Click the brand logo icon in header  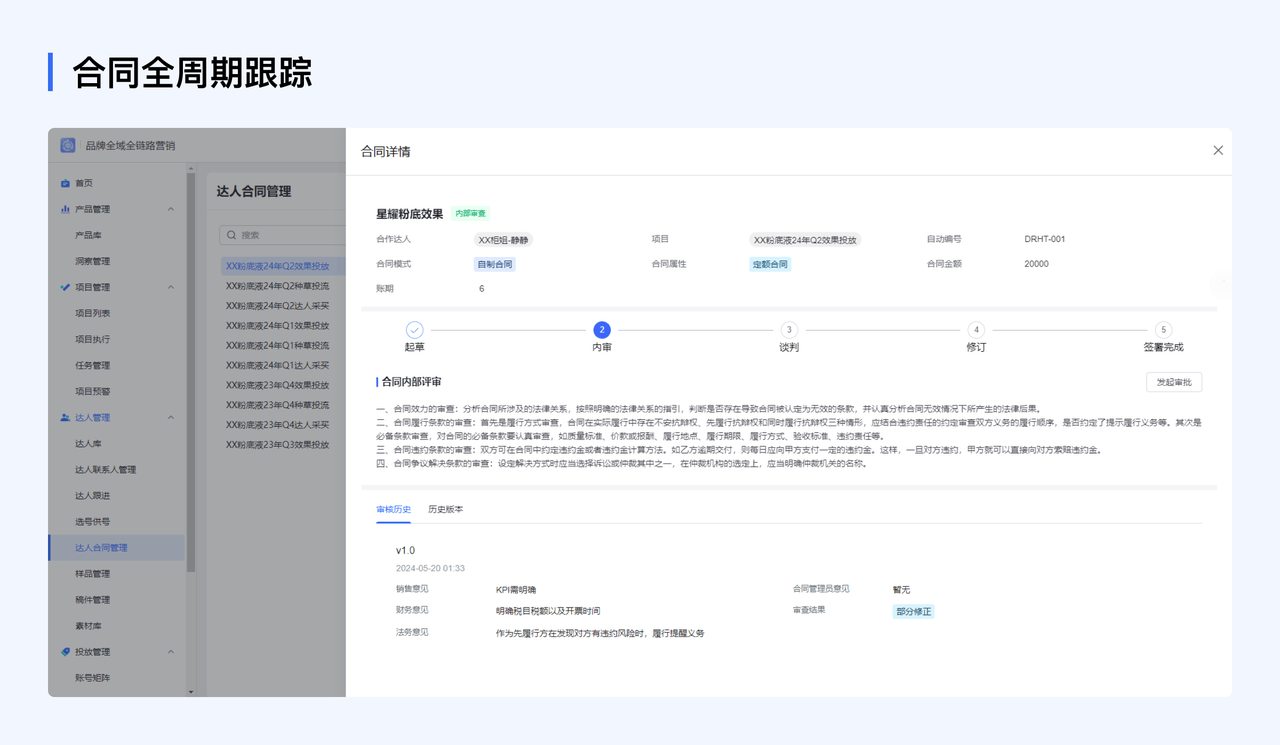click(x=68, y=145)
